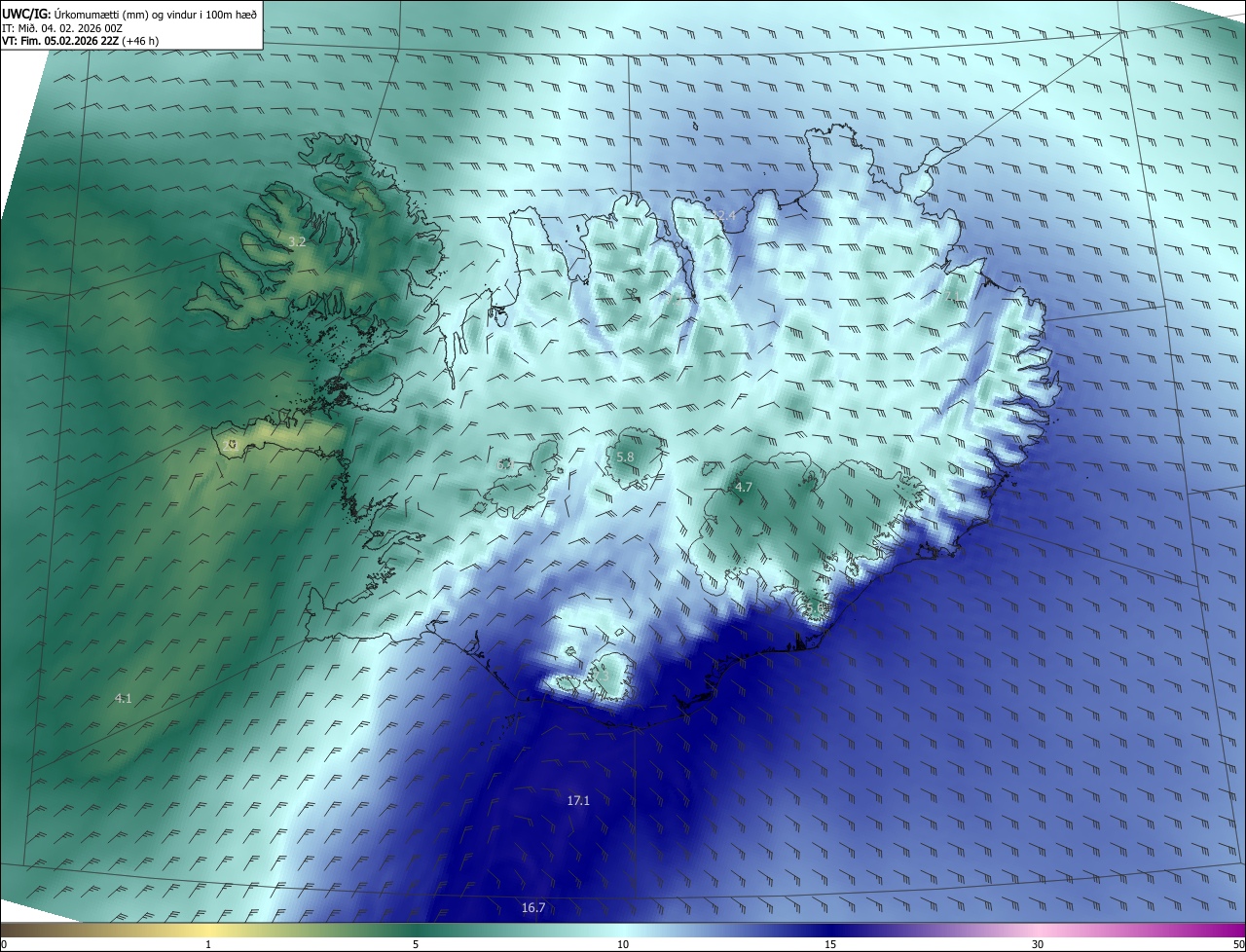Click the 16.7 value near the bottom edge
The width and height of the screenshot is (1246, 952).
[x=533, y=908]
